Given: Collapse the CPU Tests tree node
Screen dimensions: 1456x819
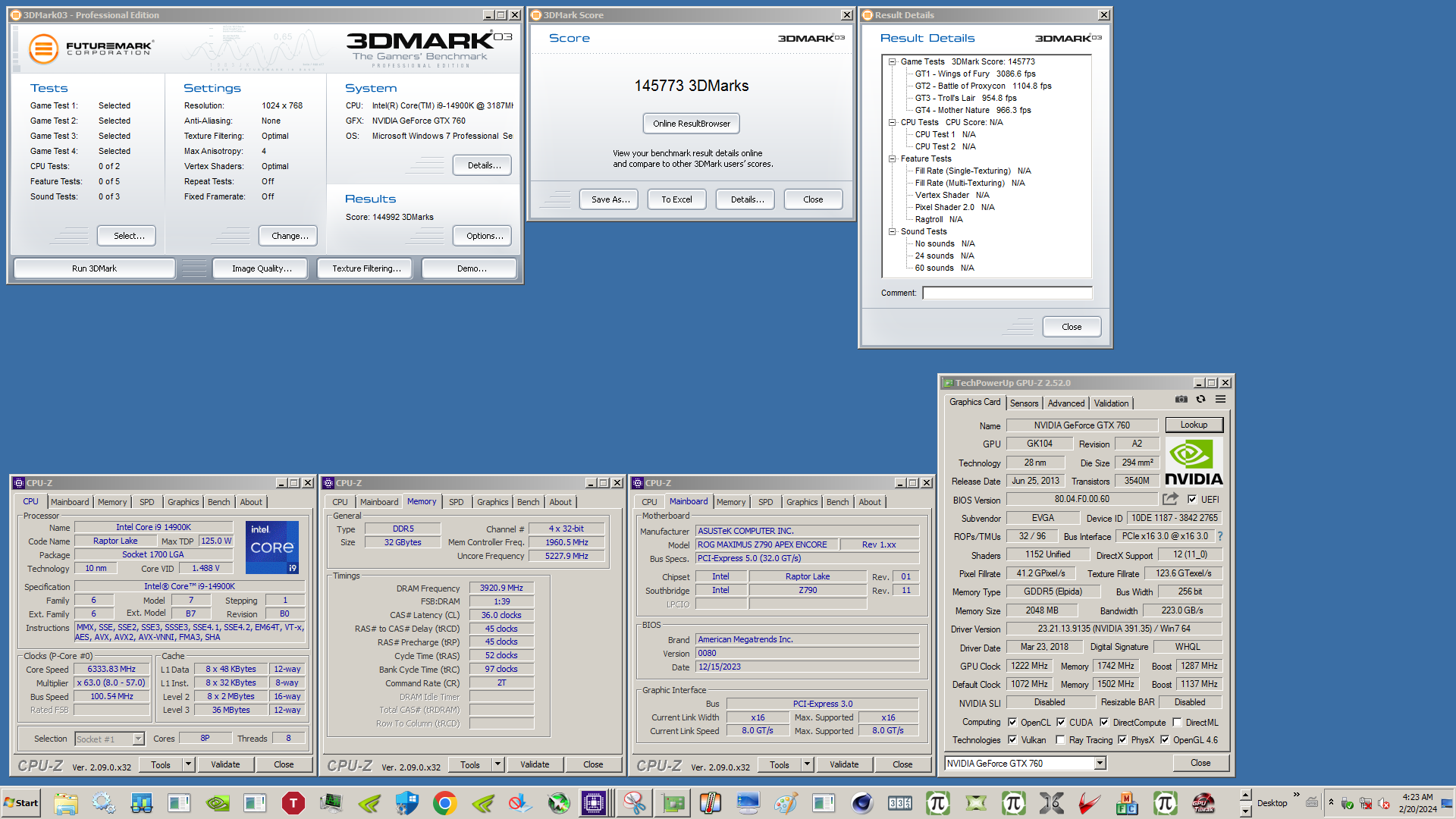Looking at the screenshot, I should click(893, 122).
